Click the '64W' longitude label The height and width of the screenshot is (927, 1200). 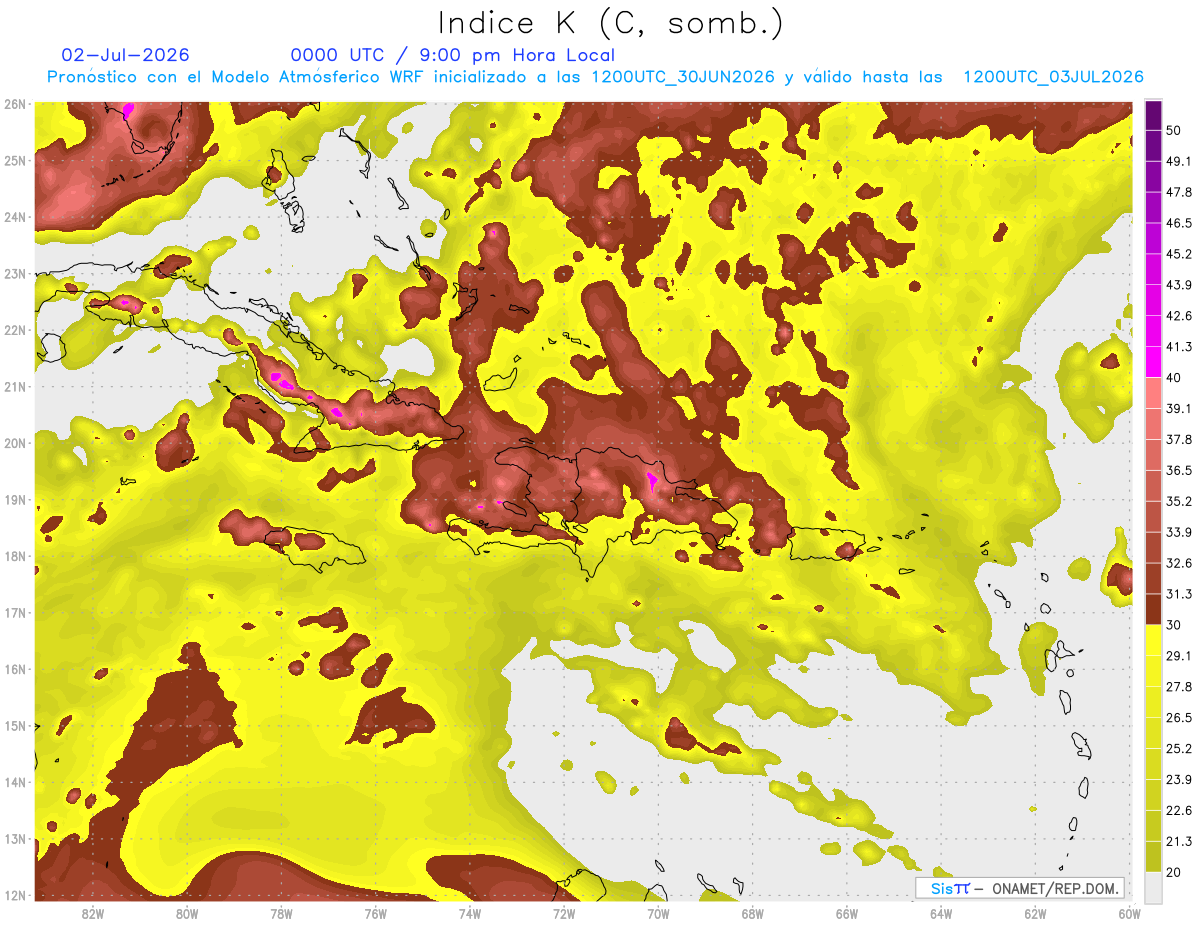941,913
